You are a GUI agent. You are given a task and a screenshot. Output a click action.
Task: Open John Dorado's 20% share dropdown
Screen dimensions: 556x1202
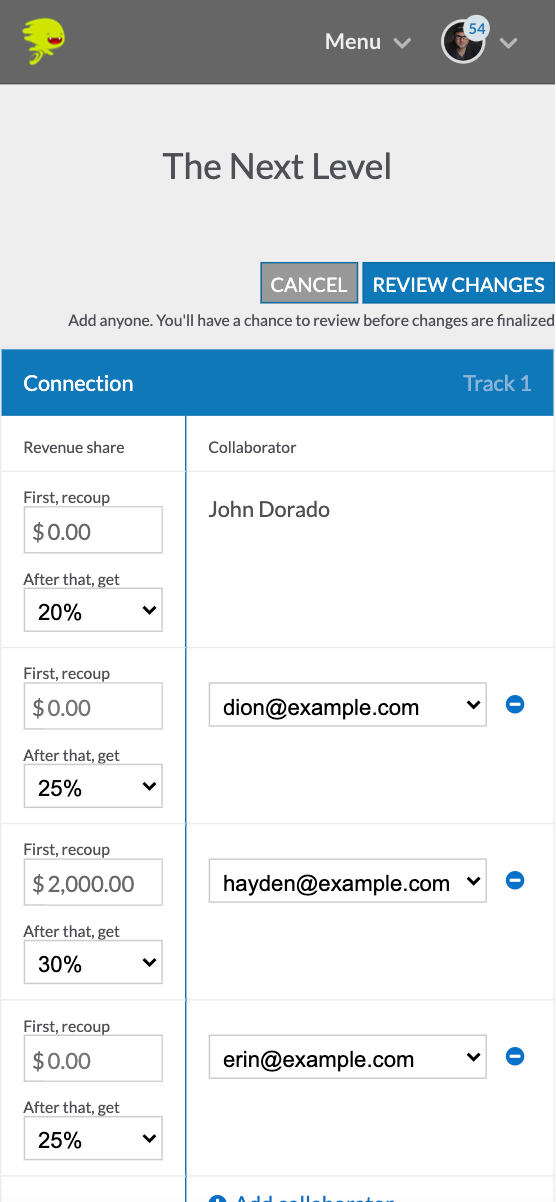point(93,610)
